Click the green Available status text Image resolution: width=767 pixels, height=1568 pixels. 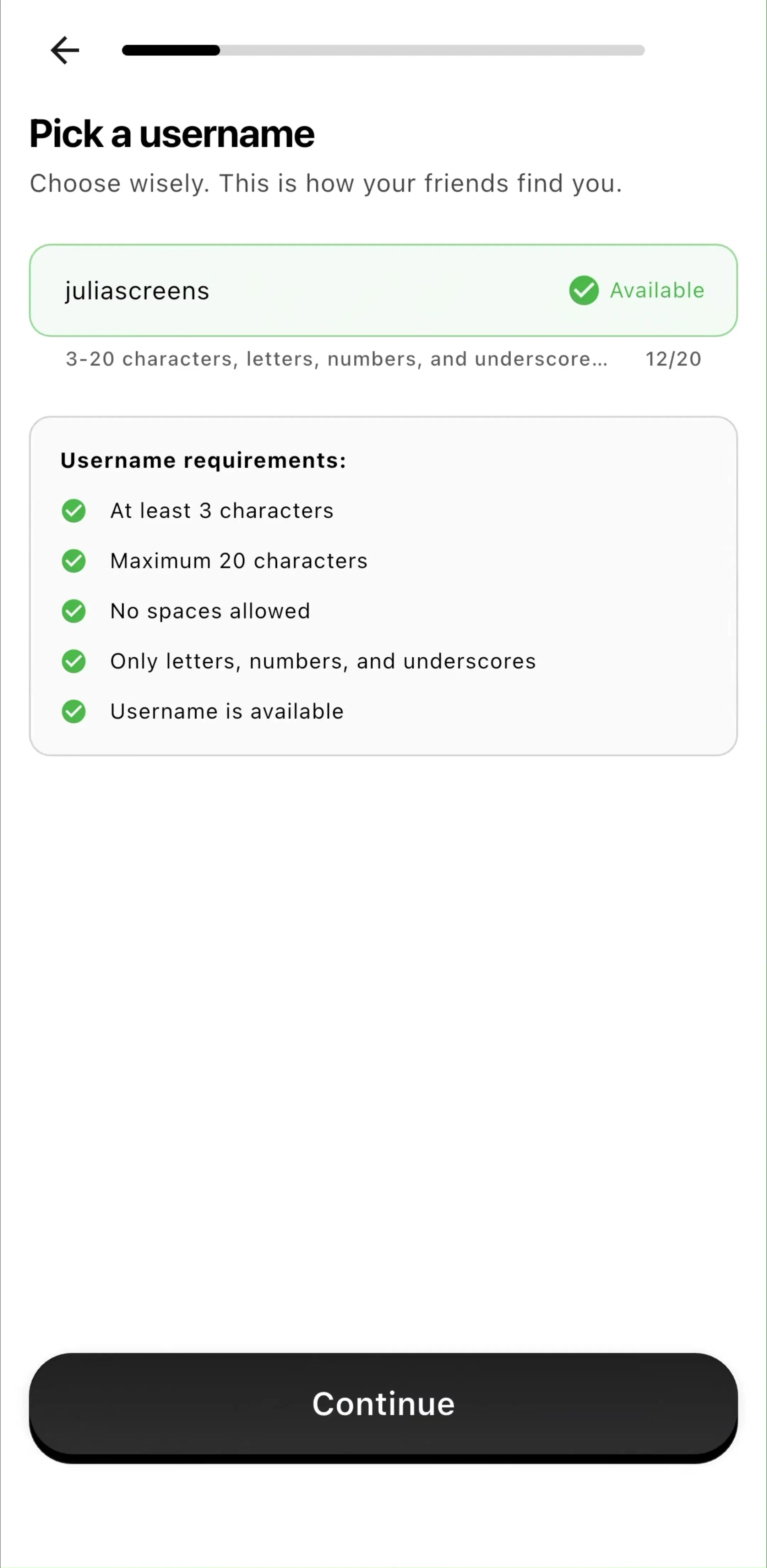(657, 290)
